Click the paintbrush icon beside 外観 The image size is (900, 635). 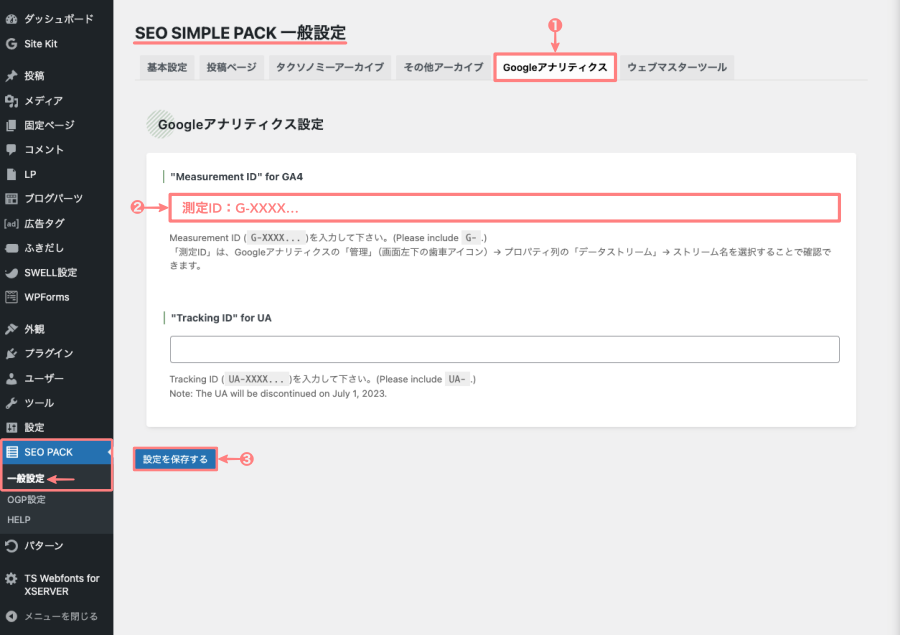[11, 329]
